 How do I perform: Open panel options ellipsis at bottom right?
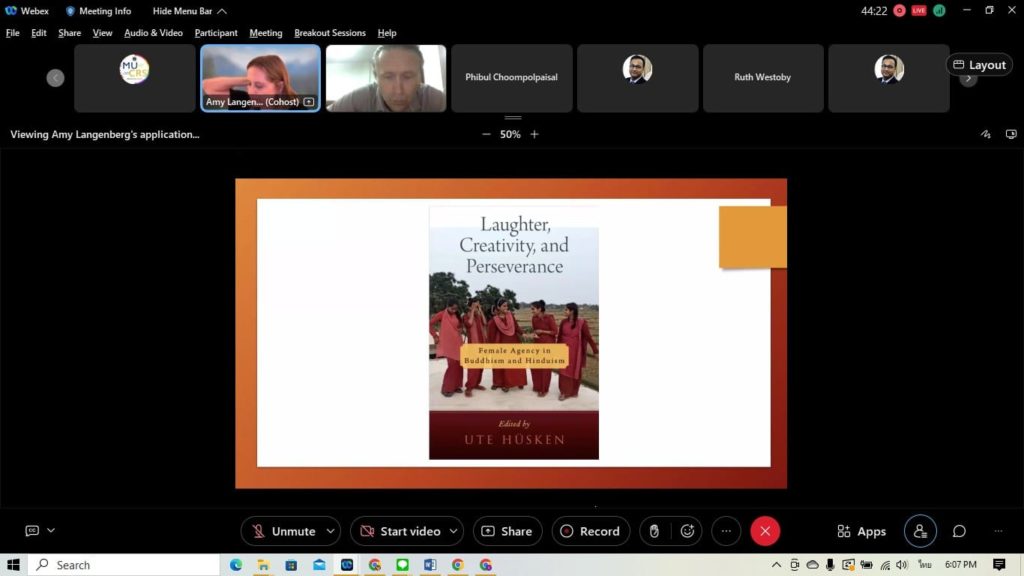point(998,531)
